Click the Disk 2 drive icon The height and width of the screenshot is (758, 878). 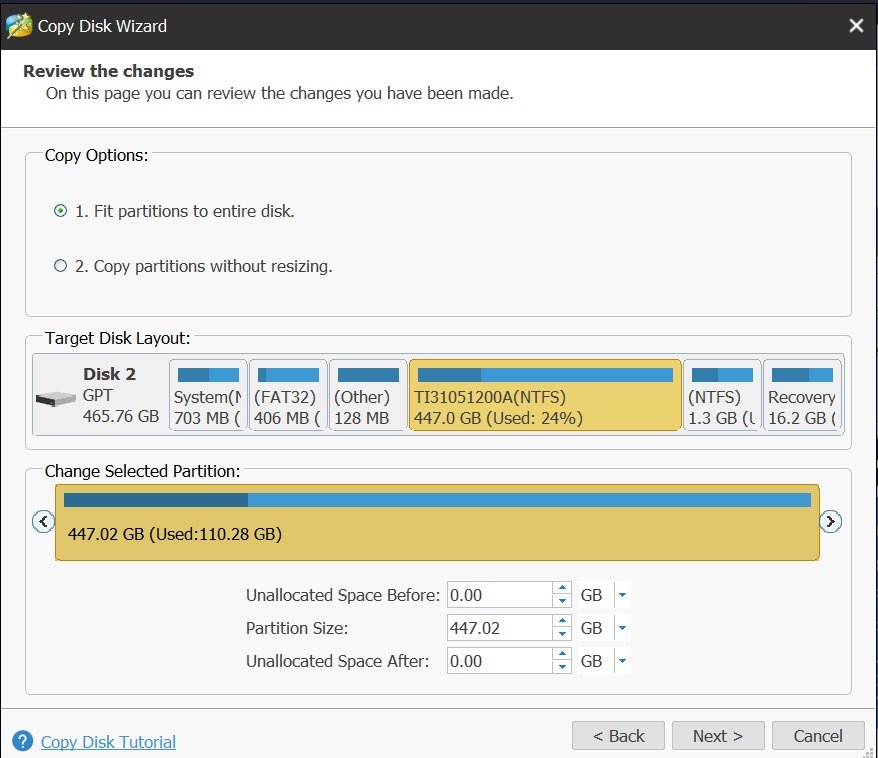click(55, 399)
